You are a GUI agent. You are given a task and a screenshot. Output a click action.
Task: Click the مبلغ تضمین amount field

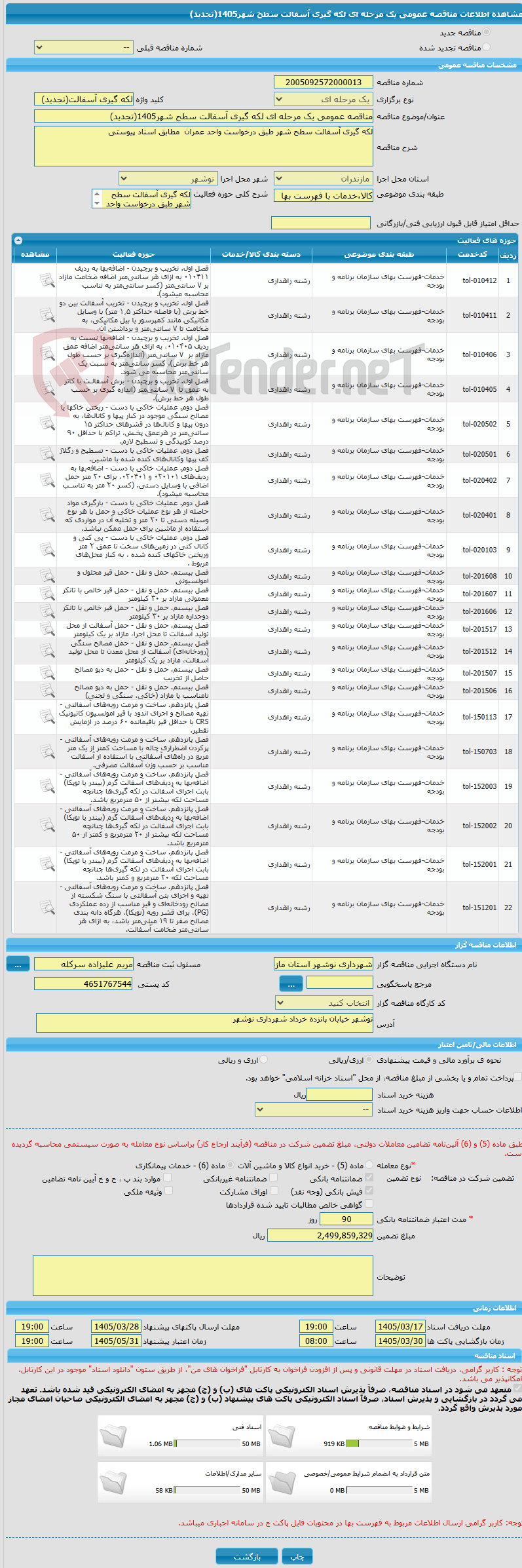pos(320,1235)
